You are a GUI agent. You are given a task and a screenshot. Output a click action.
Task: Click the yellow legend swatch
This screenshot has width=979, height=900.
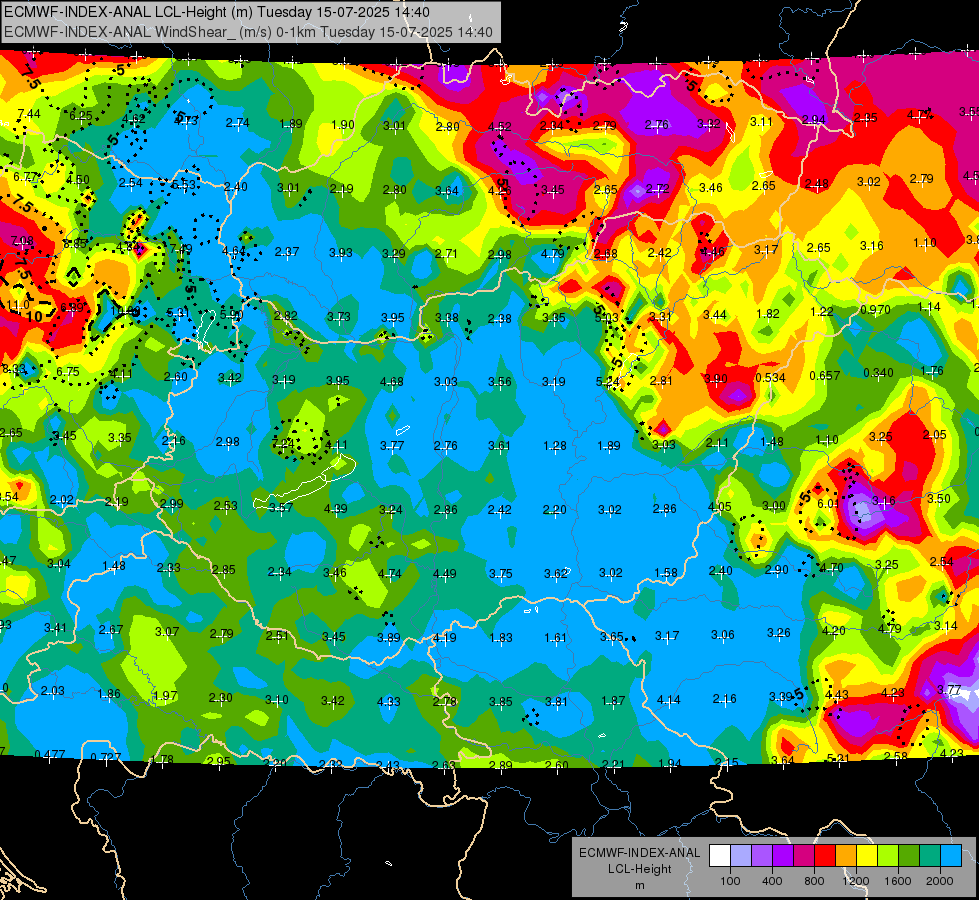867,856
